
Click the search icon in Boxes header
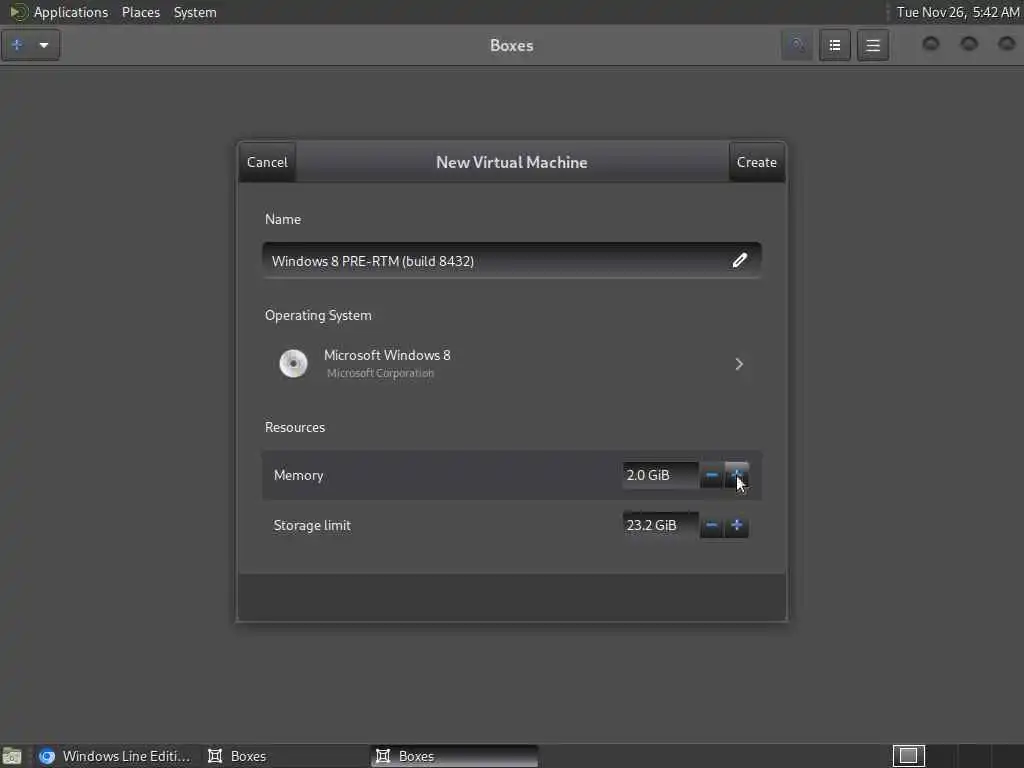[x=797, y=45]
